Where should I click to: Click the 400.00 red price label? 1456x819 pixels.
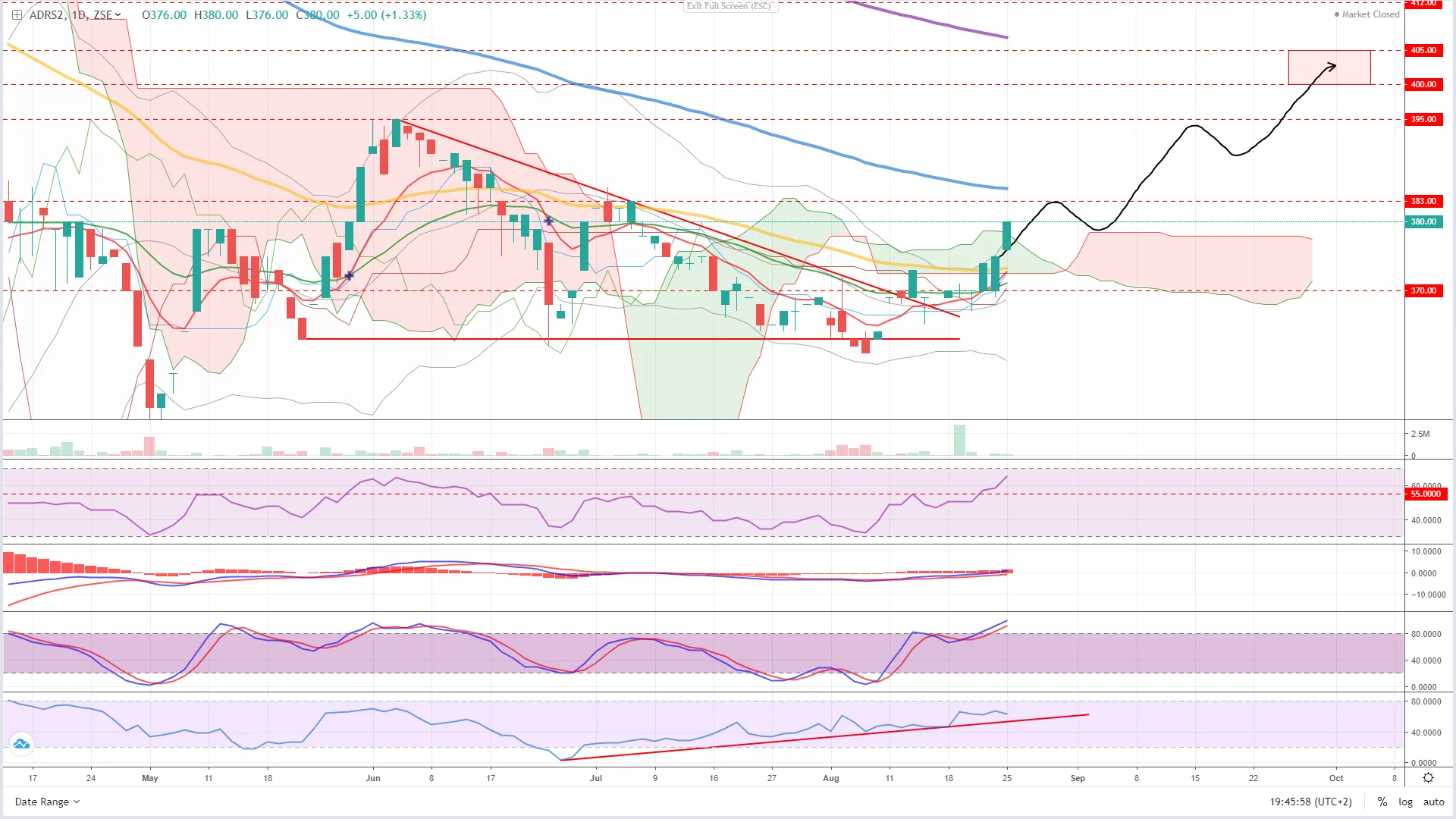click(1423, 84)
